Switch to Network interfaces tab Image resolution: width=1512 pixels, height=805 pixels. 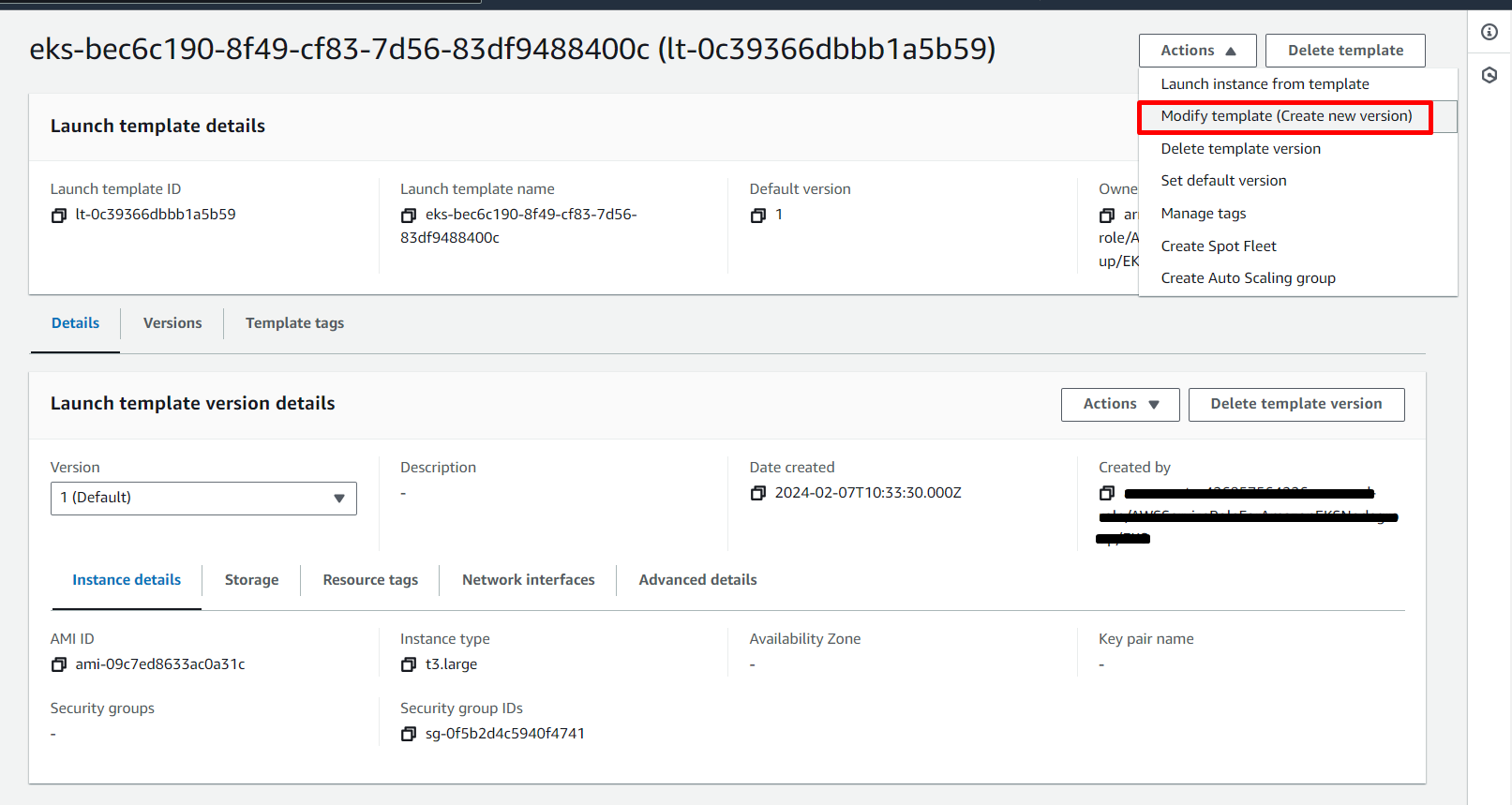[528, 580]
